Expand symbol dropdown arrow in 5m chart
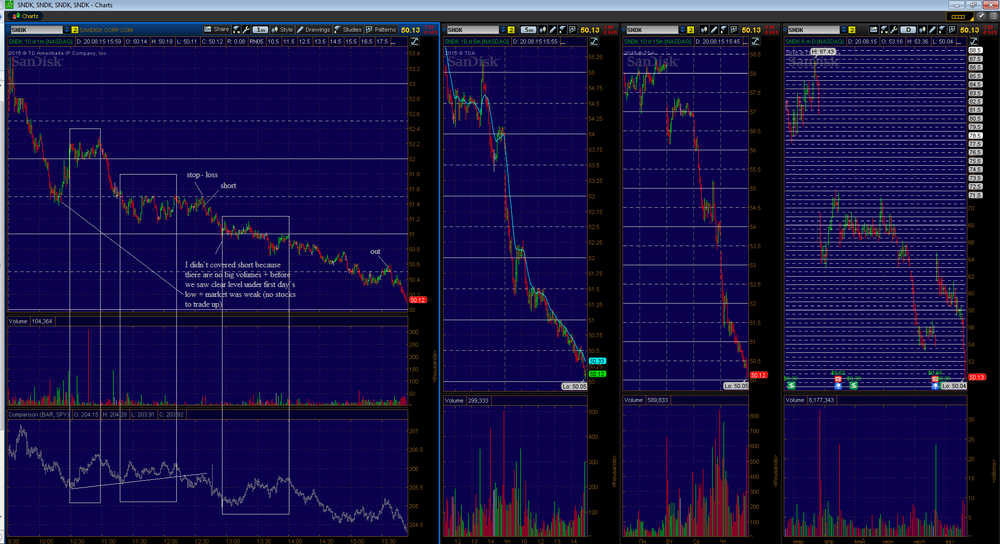This screenshot has width=1000, height=544. [x=503, y=30]
